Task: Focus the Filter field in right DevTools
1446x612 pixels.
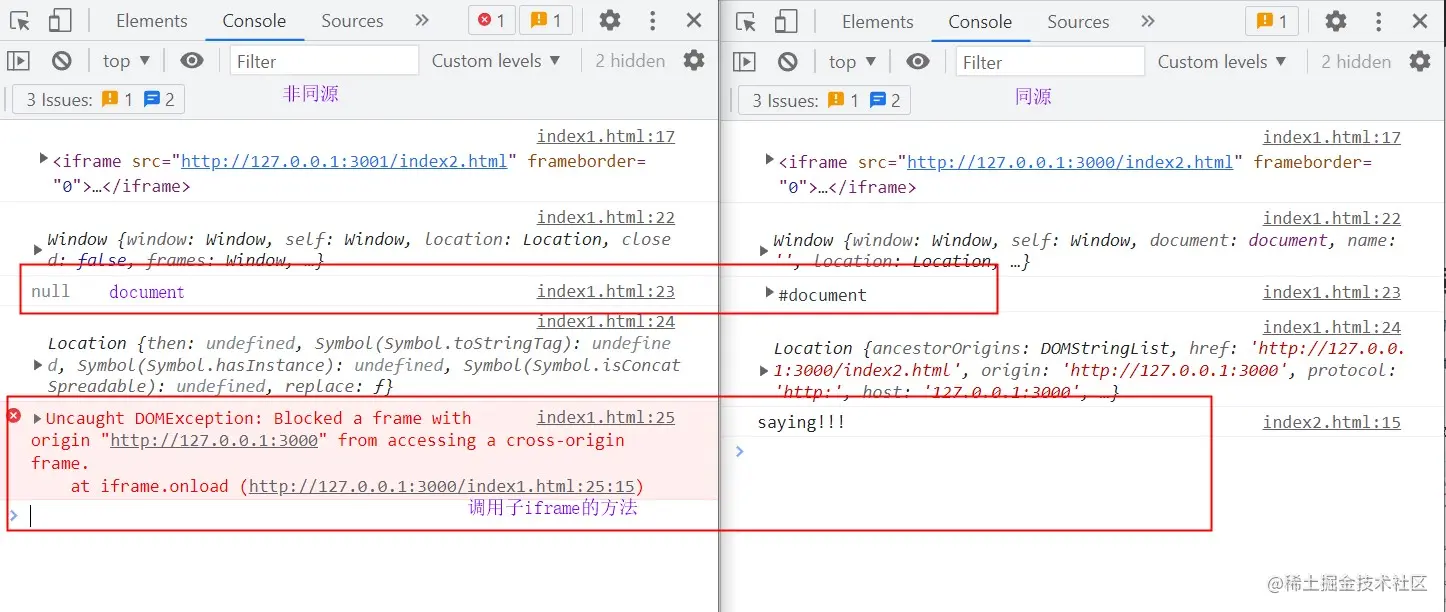Action: 1050,62
